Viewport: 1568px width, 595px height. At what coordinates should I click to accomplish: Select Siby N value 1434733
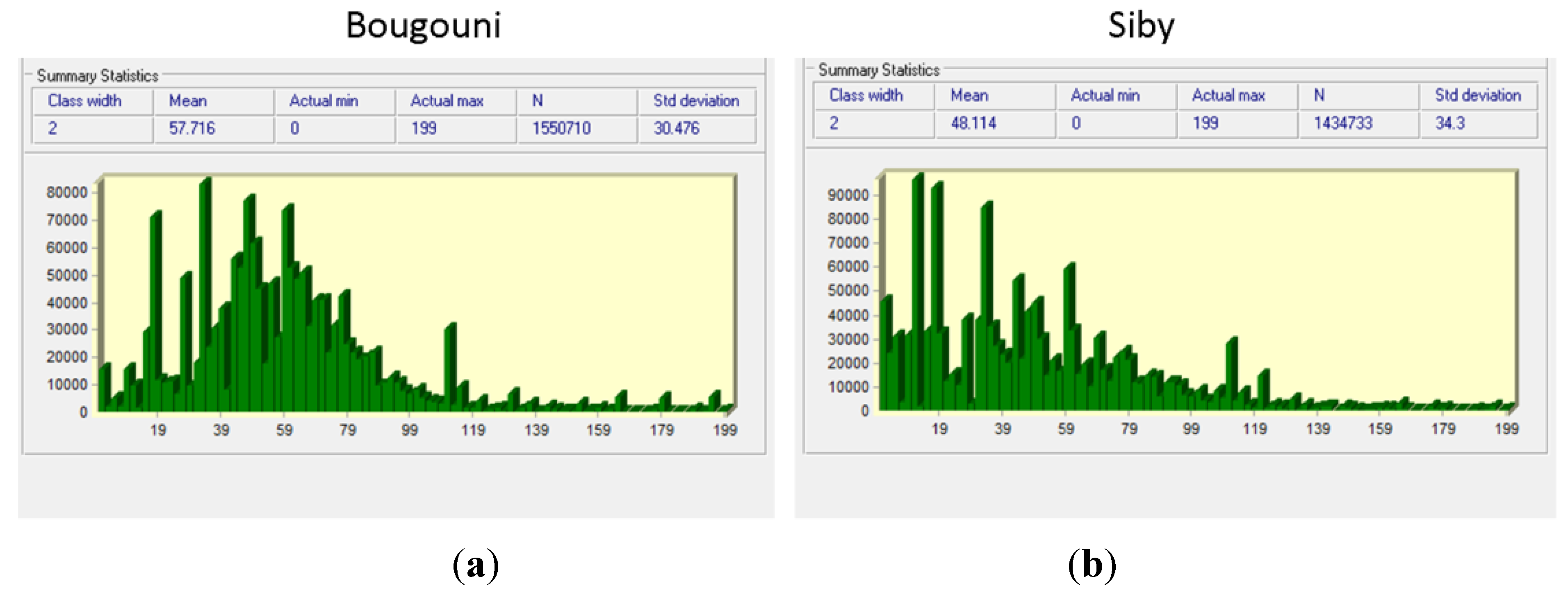point(1343,123)
